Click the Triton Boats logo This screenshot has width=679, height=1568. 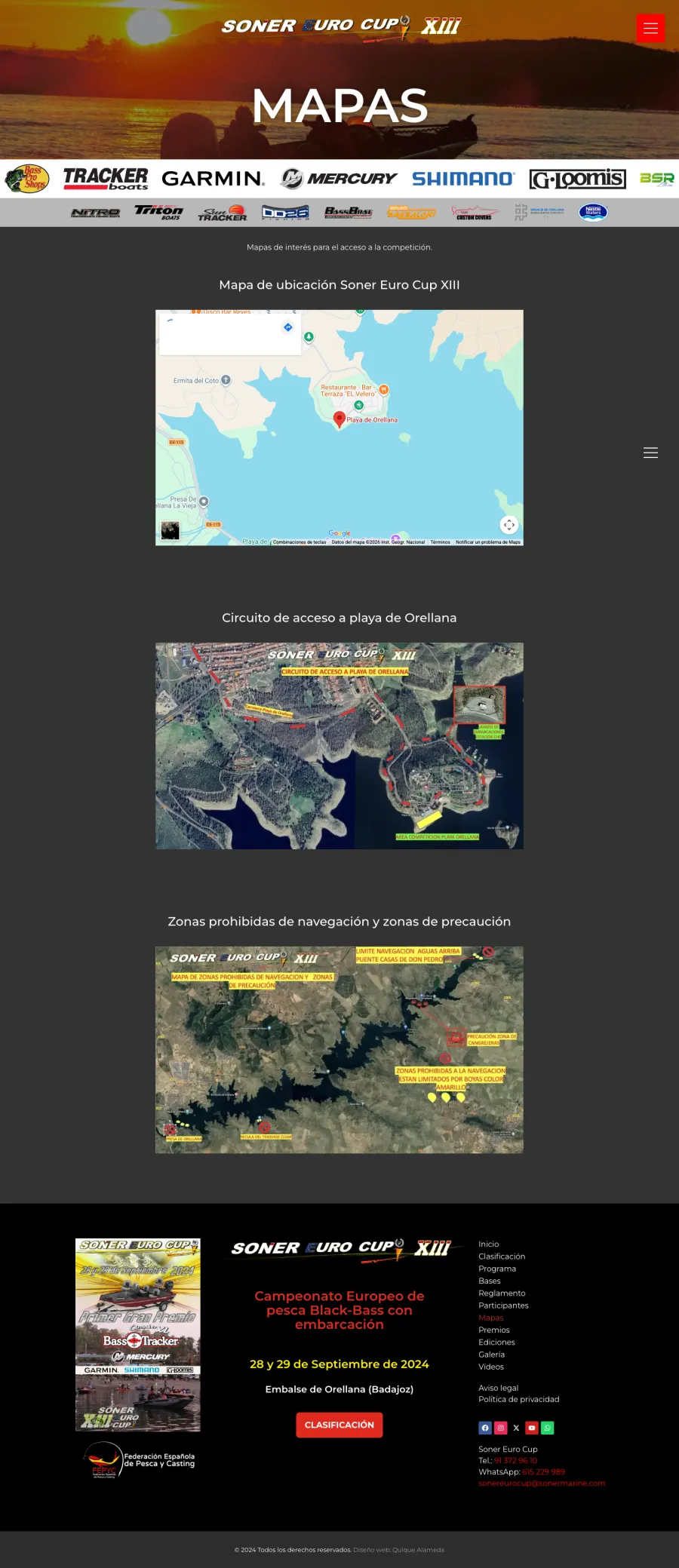(158, 212)
